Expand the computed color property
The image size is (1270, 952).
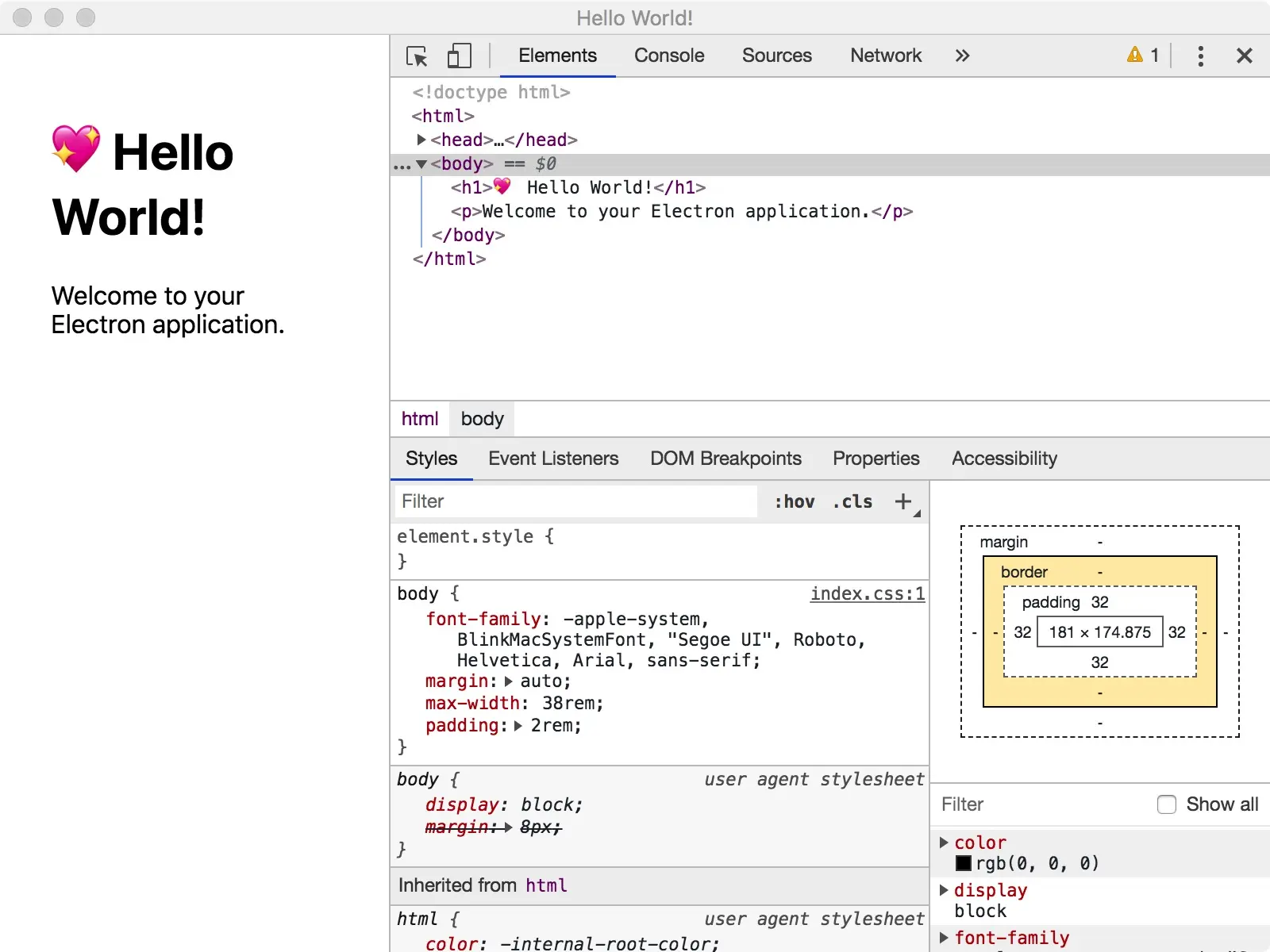(x=945, y=843)
